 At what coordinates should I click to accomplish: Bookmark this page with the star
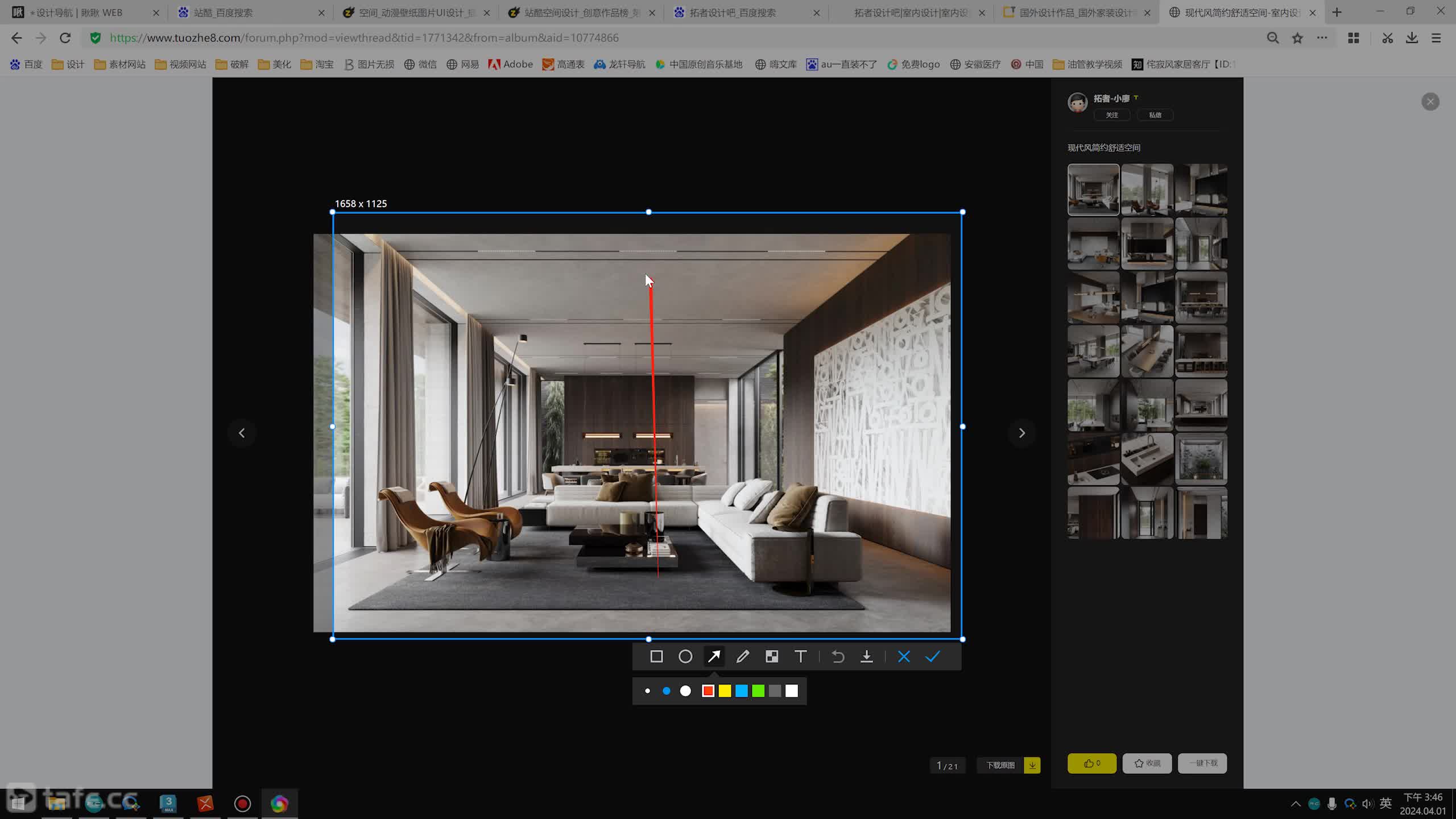(x=1297, y=38)
